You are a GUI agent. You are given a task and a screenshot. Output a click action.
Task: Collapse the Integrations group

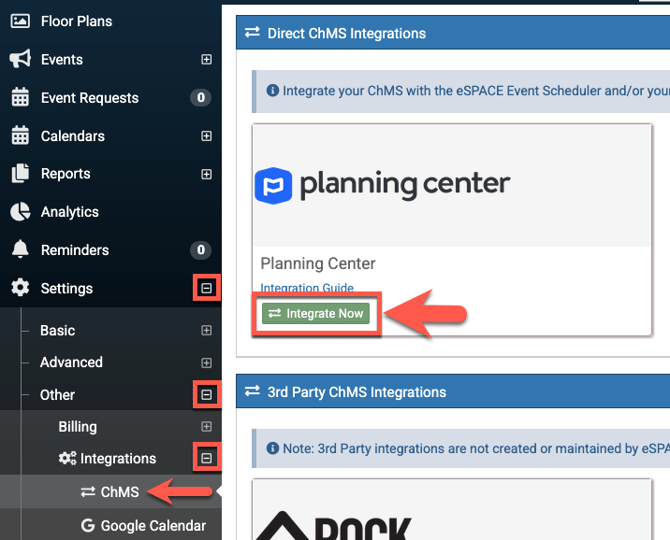tap(206, 459)
